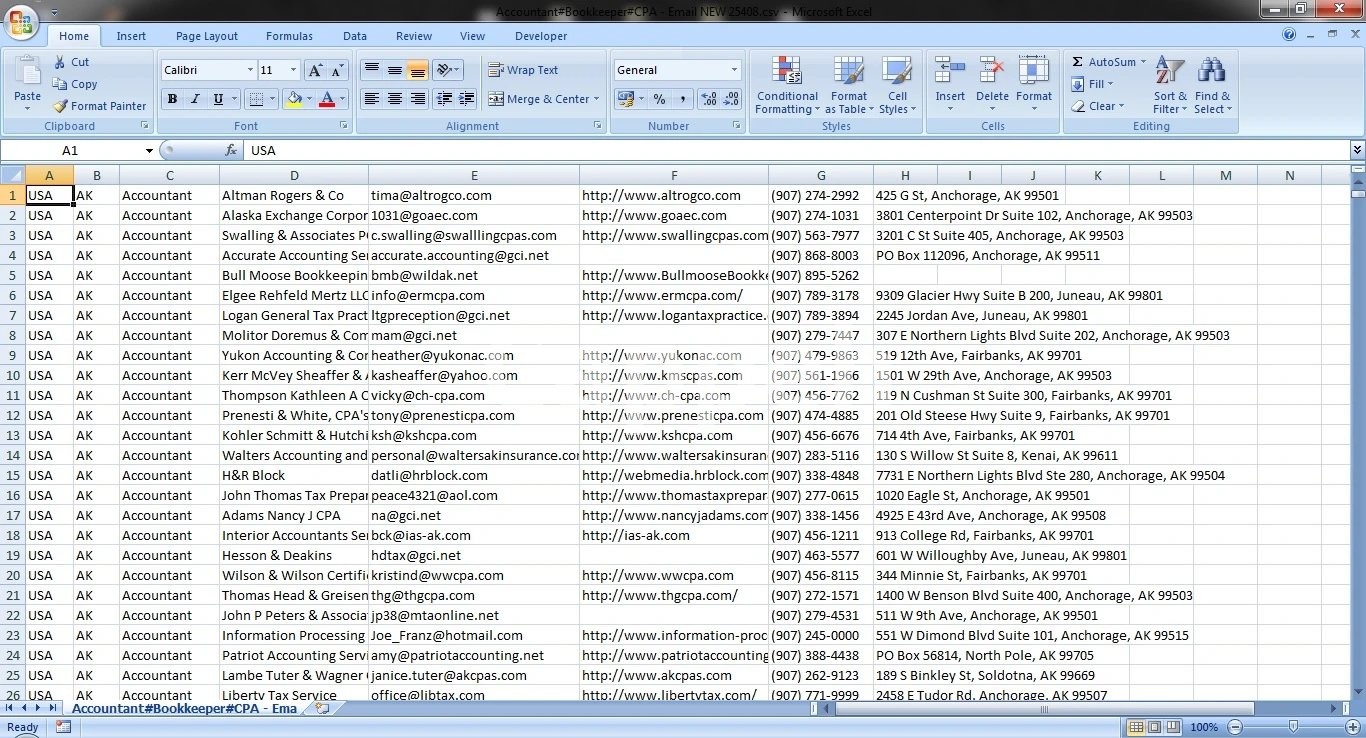Toggle Bold formatting
This screenshot has height=738, width=1366.
172,99
